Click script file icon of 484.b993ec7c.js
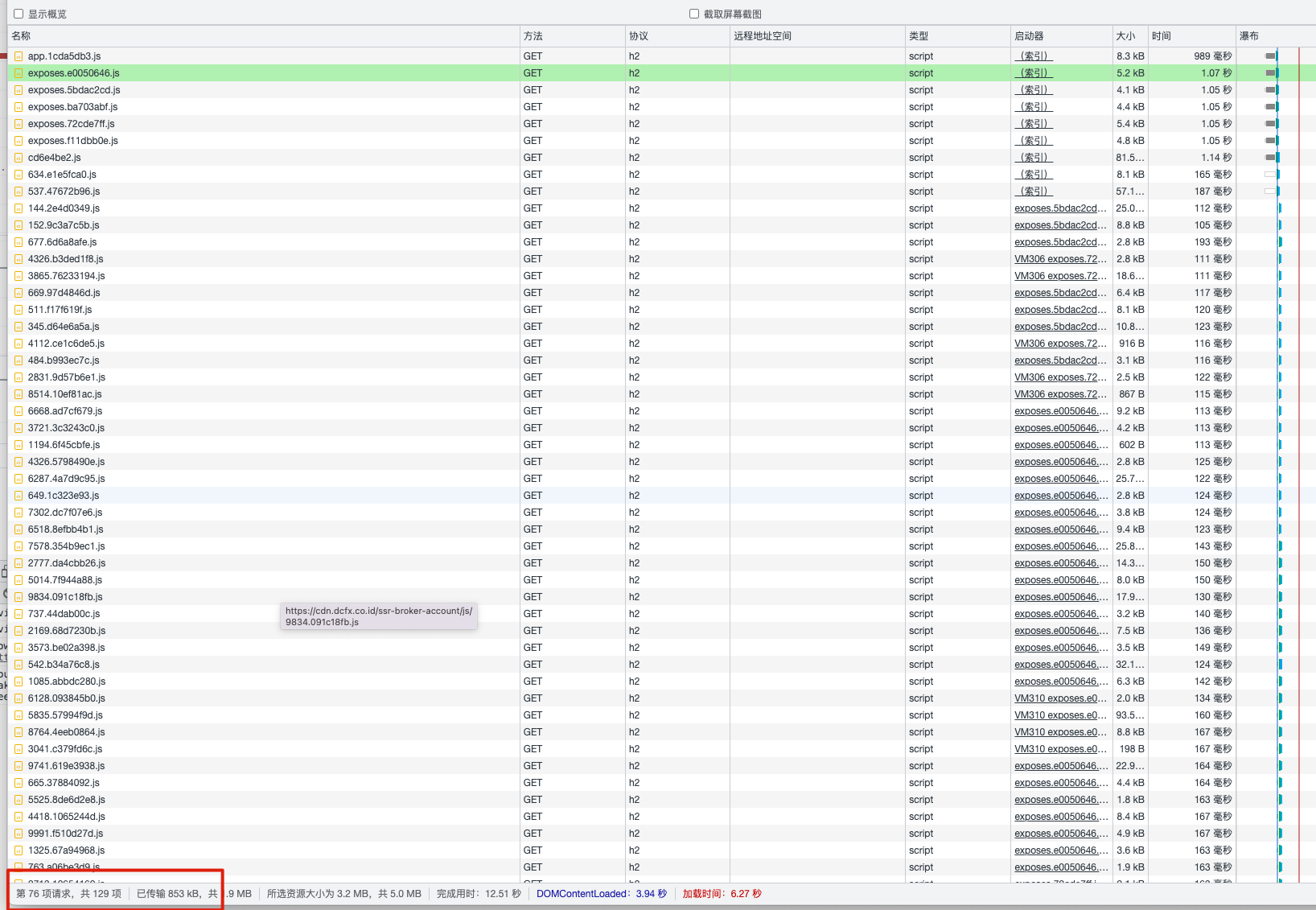The image size is (1316, 910). click(19, 360)
